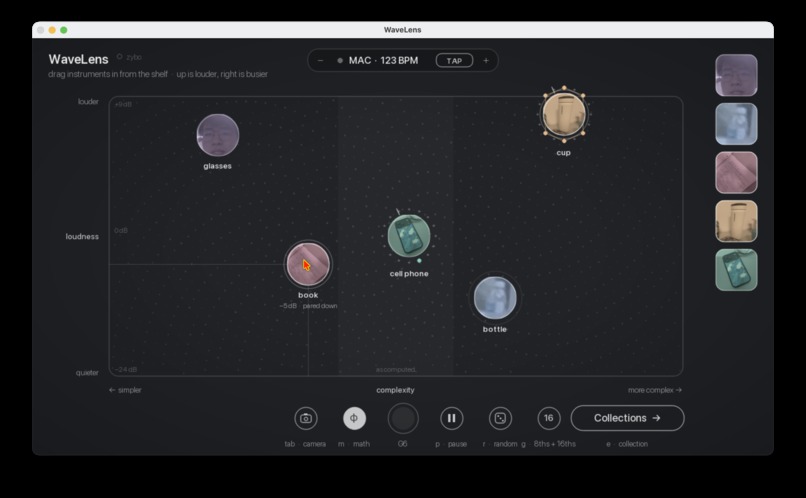Click the 'pared down' readout under book
Image resolution: width=806 pixels, height=498 pixels.
[320, 306]
